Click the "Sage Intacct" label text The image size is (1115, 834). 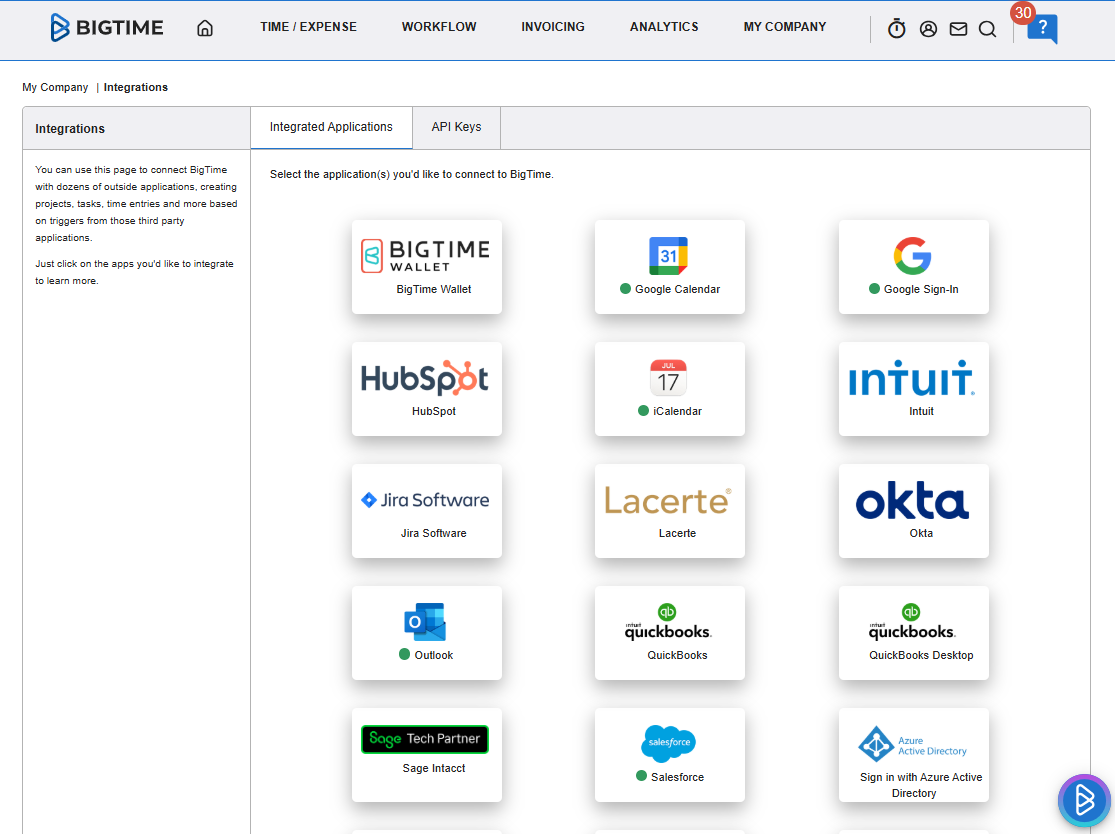[x=434, y=769]
